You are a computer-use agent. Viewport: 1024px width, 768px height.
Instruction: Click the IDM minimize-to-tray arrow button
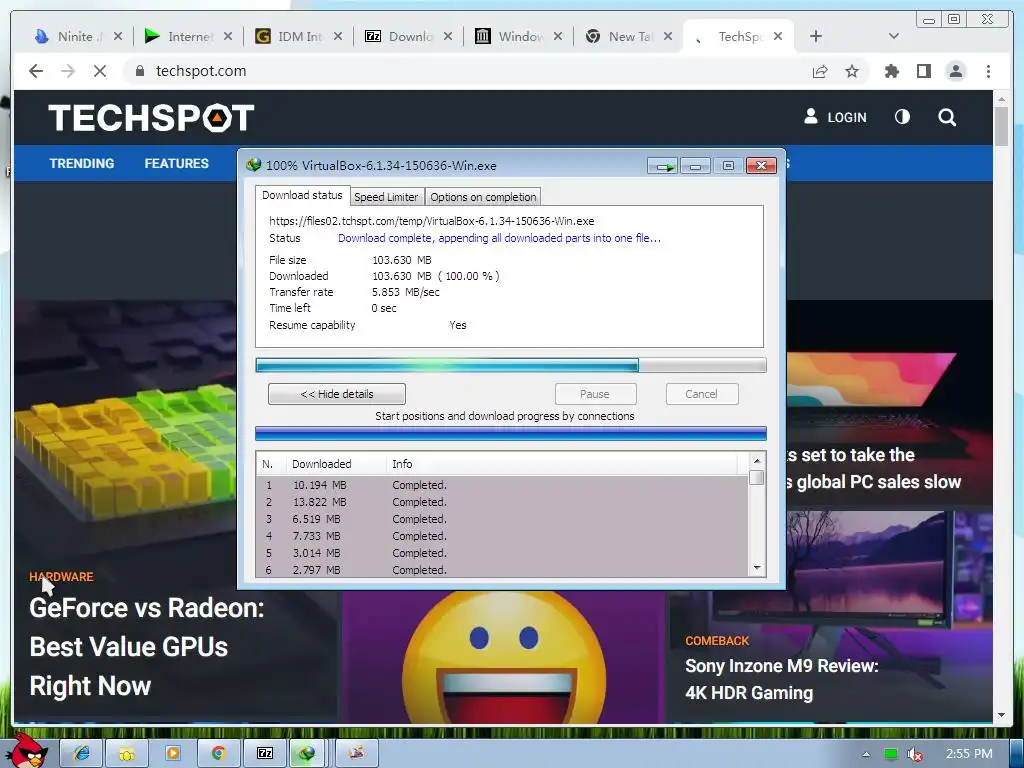[x=663, y=166]
